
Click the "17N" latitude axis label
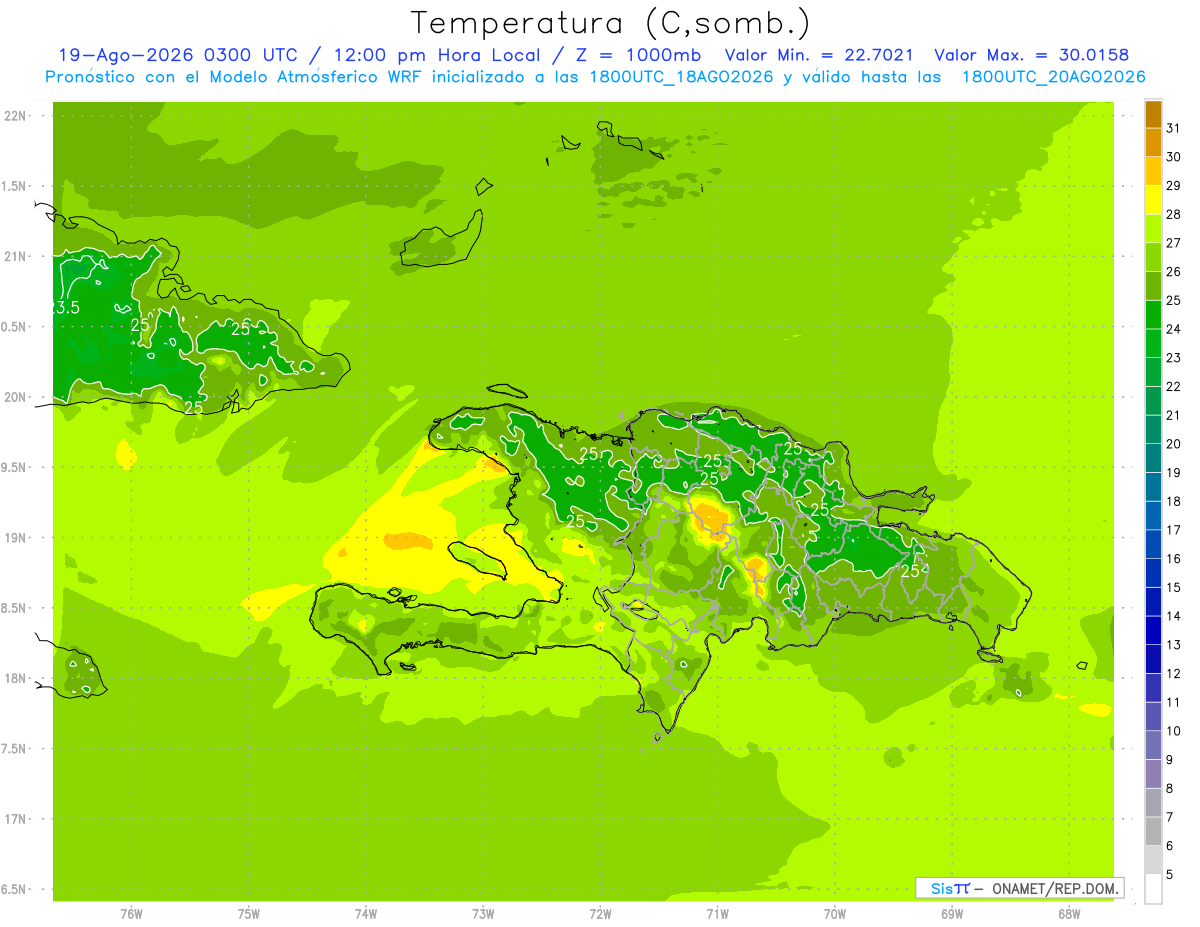(x=15, y=819)
